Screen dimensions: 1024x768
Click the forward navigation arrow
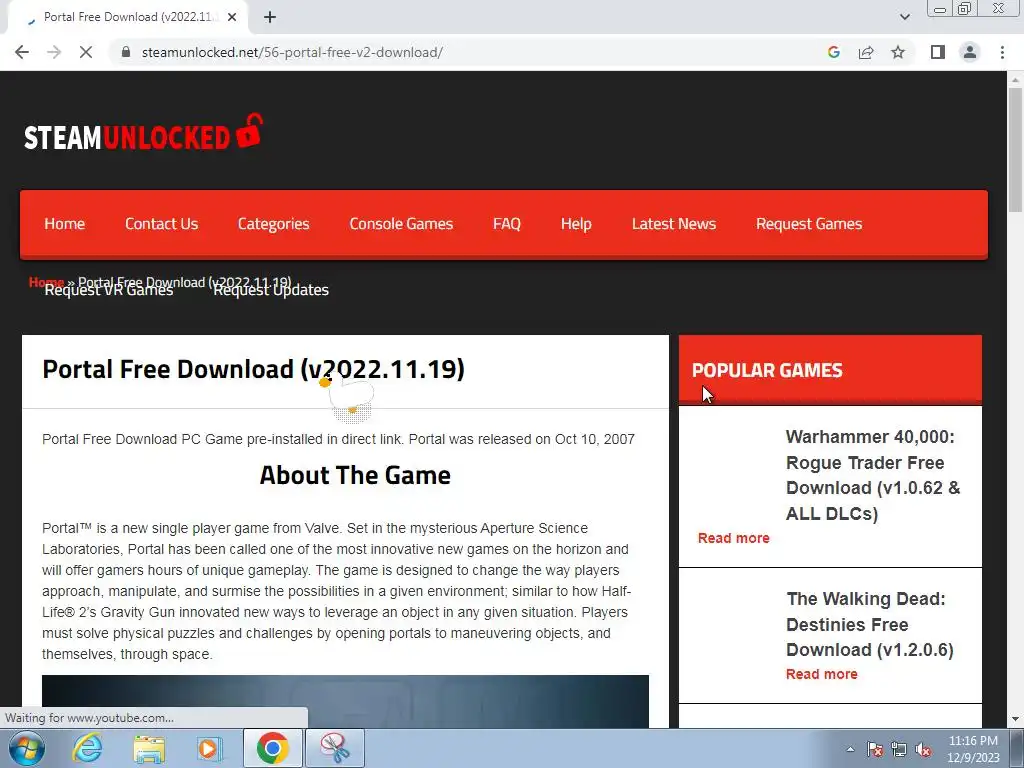54,52
